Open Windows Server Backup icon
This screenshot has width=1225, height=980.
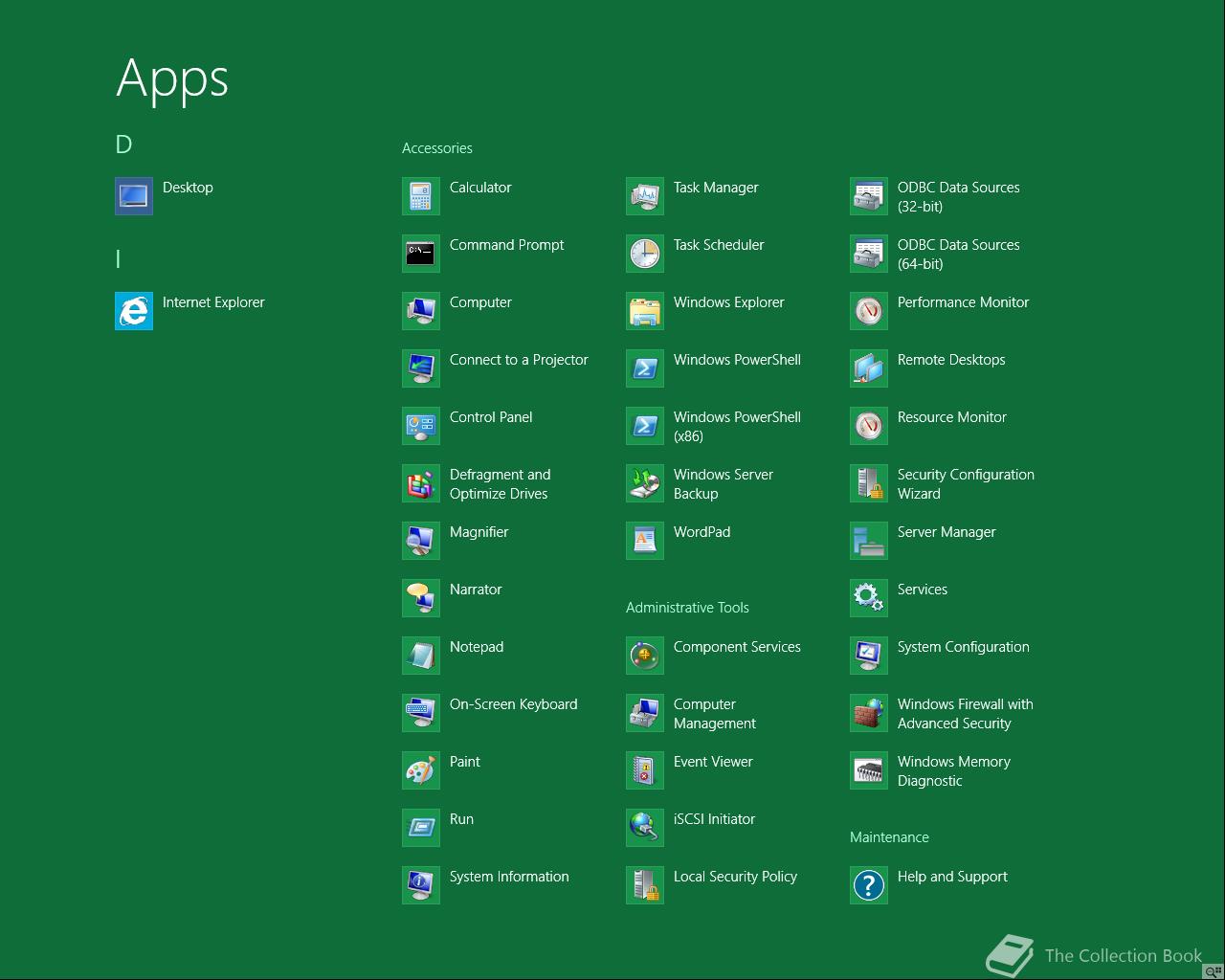point(645,483)
